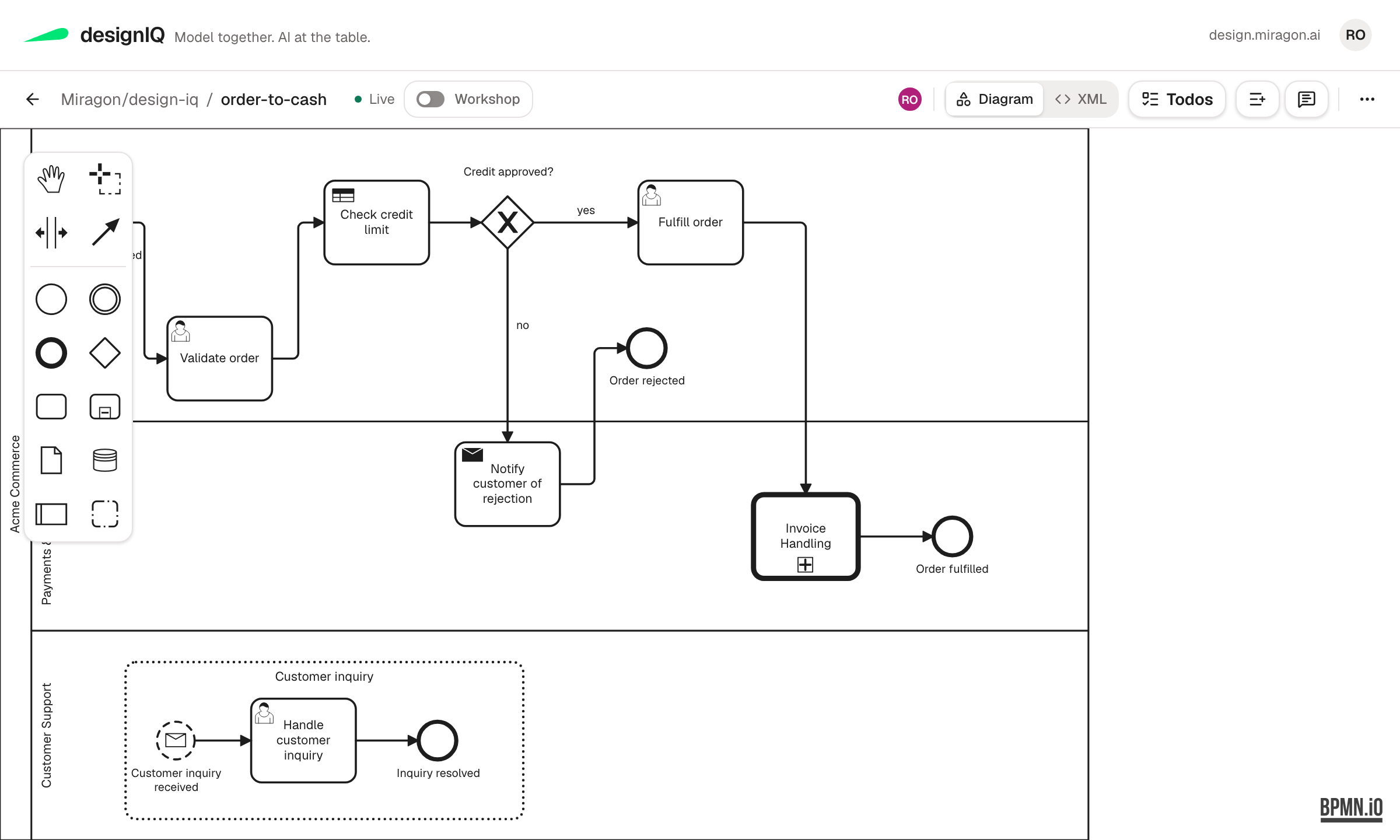The height and width of the screenshot is (840, 1400).
Task: Create a task rectangle from palette
Action: 51,407
